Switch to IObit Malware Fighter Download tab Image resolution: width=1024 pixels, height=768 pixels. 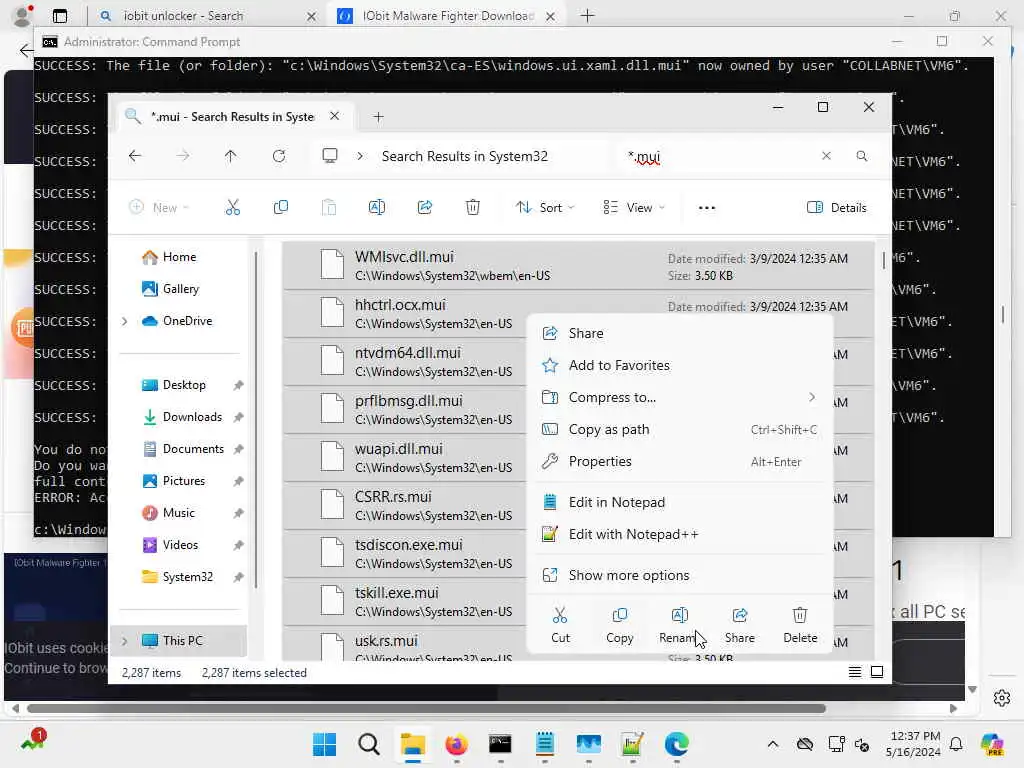coord(447,16)
